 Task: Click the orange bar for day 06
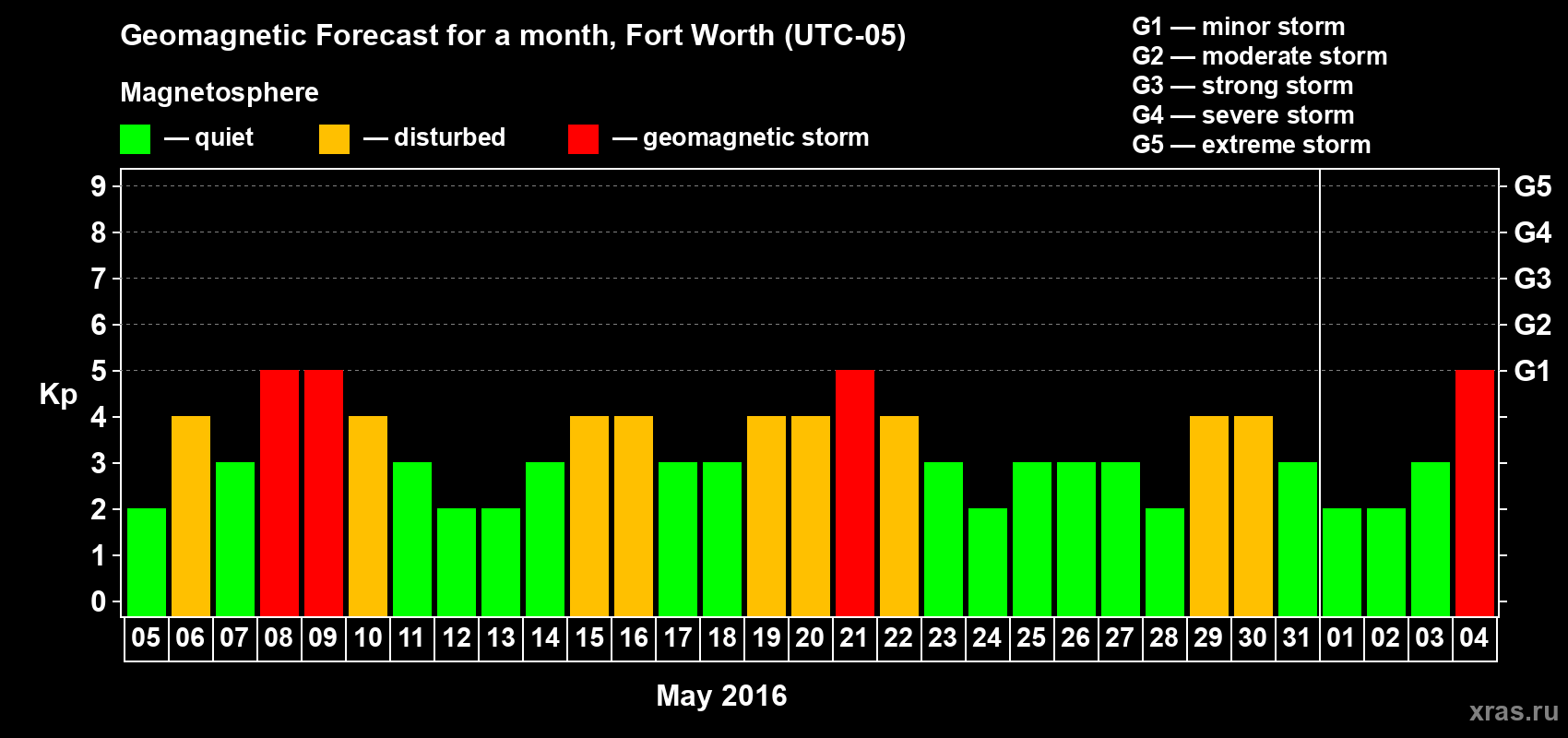tap(191, 516)
